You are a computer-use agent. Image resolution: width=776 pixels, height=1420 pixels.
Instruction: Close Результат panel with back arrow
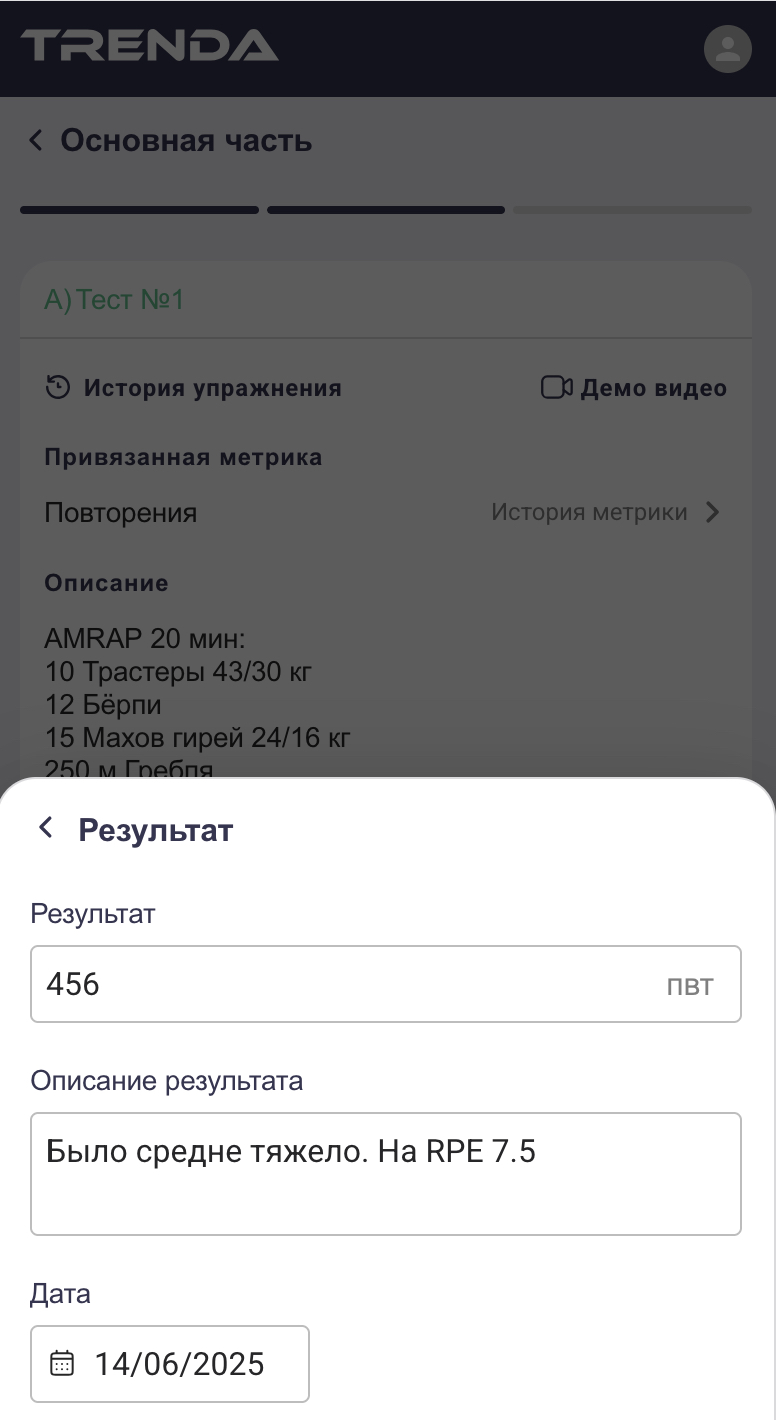45,828
